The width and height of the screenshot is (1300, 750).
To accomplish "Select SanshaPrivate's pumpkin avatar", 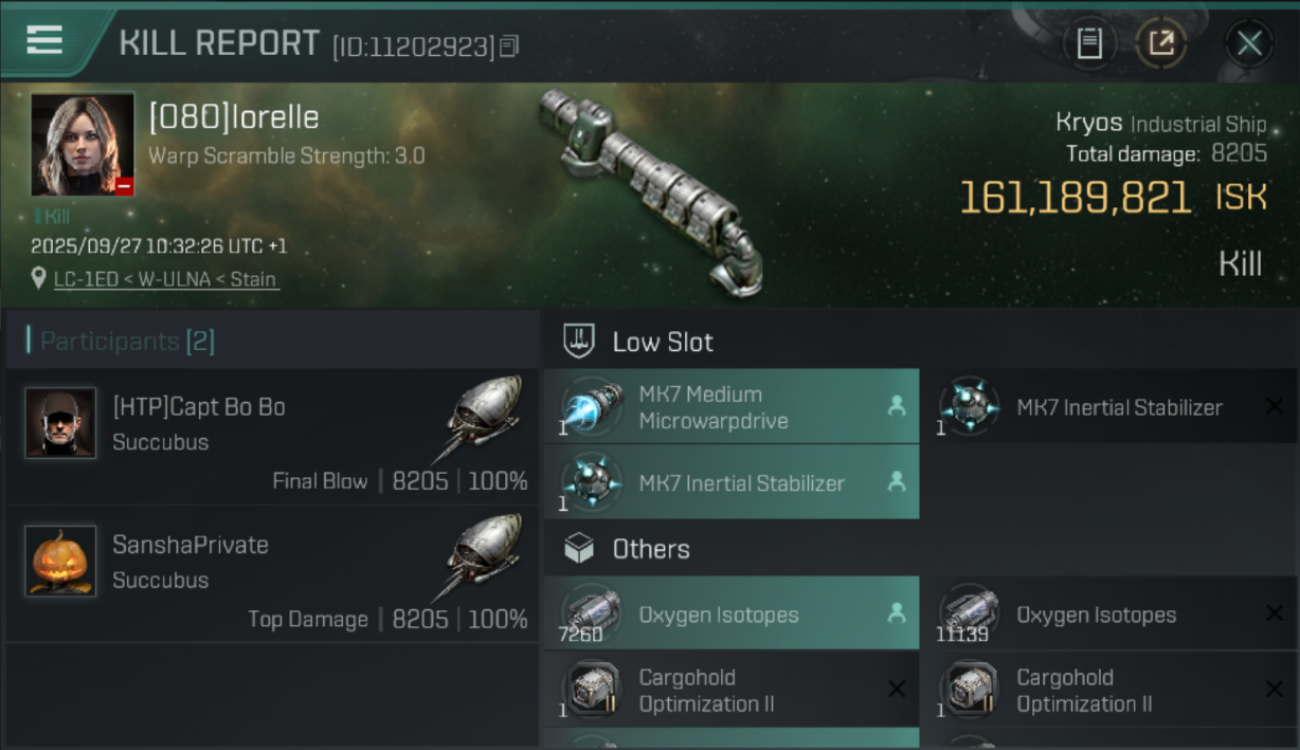I will 60,561.
